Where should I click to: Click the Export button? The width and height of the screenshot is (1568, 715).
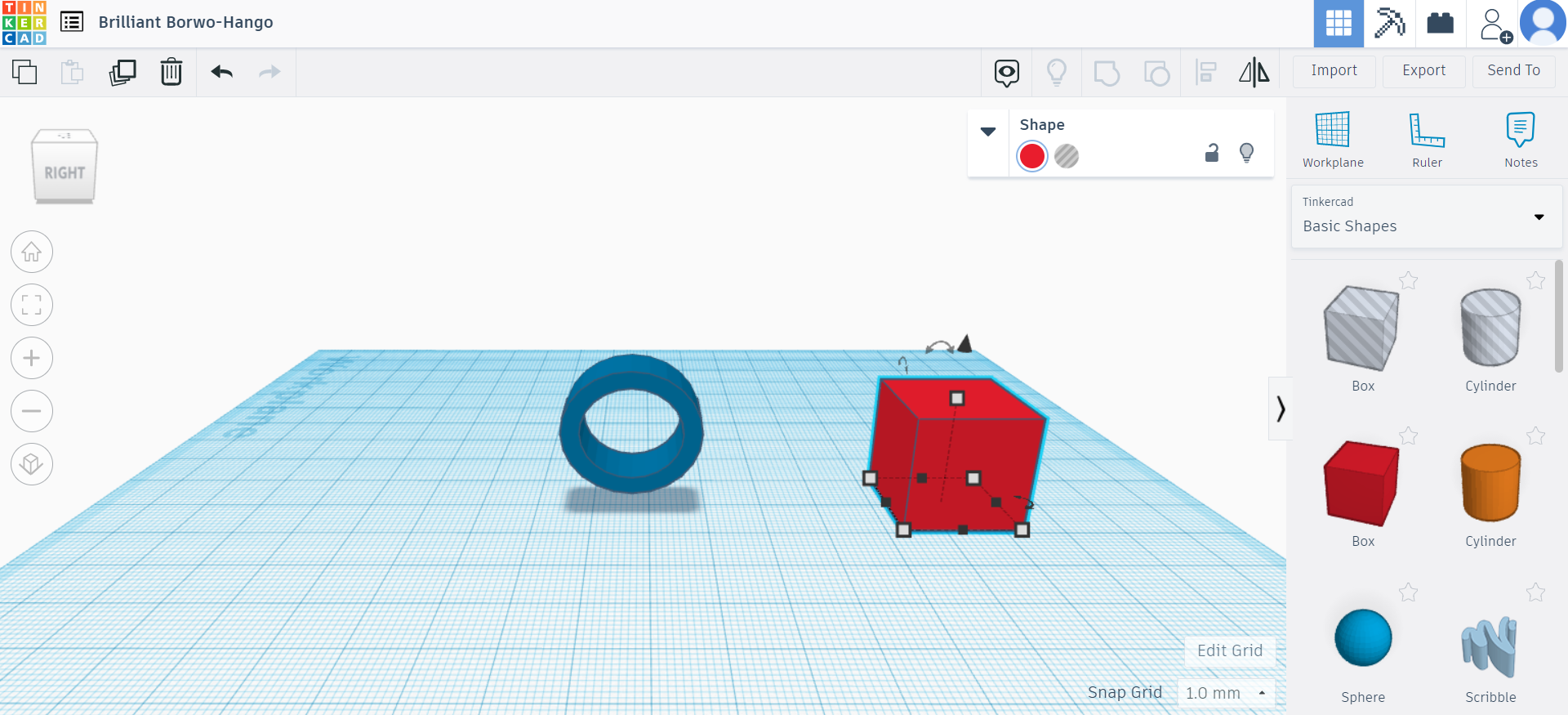coord(1424,71)
